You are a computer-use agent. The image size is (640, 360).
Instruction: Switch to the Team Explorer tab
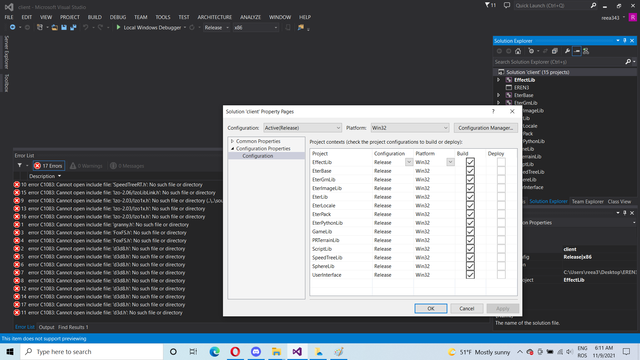tap(587, 202)
